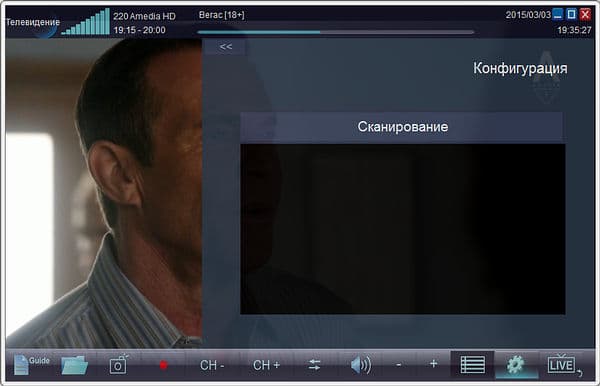Mute the sound with the speaker icon
Viewport: 600px width, 386px height.
pyautogui.click(x=361, y=365)
